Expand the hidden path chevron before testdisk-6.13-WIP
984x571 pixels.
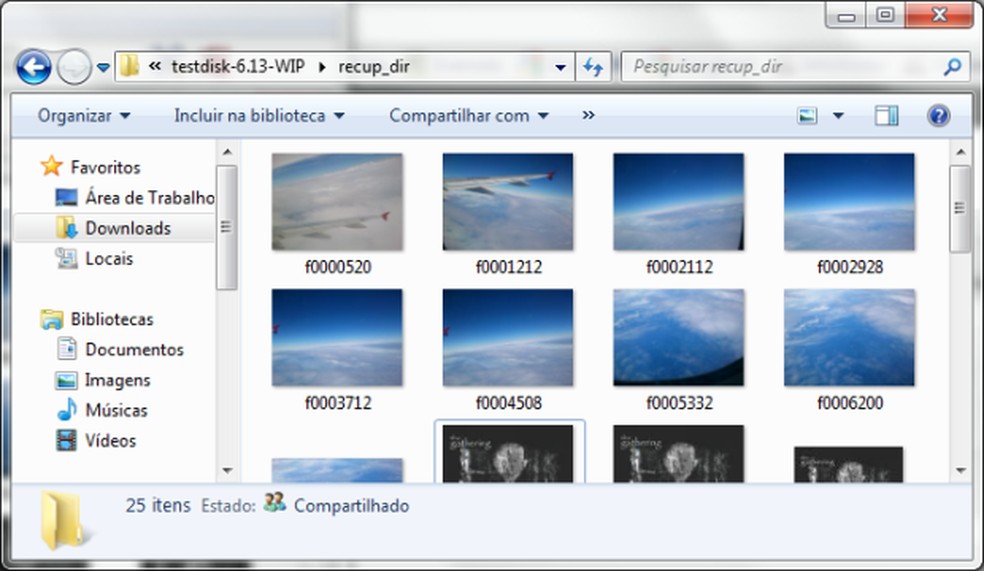[x=154, y=66]
